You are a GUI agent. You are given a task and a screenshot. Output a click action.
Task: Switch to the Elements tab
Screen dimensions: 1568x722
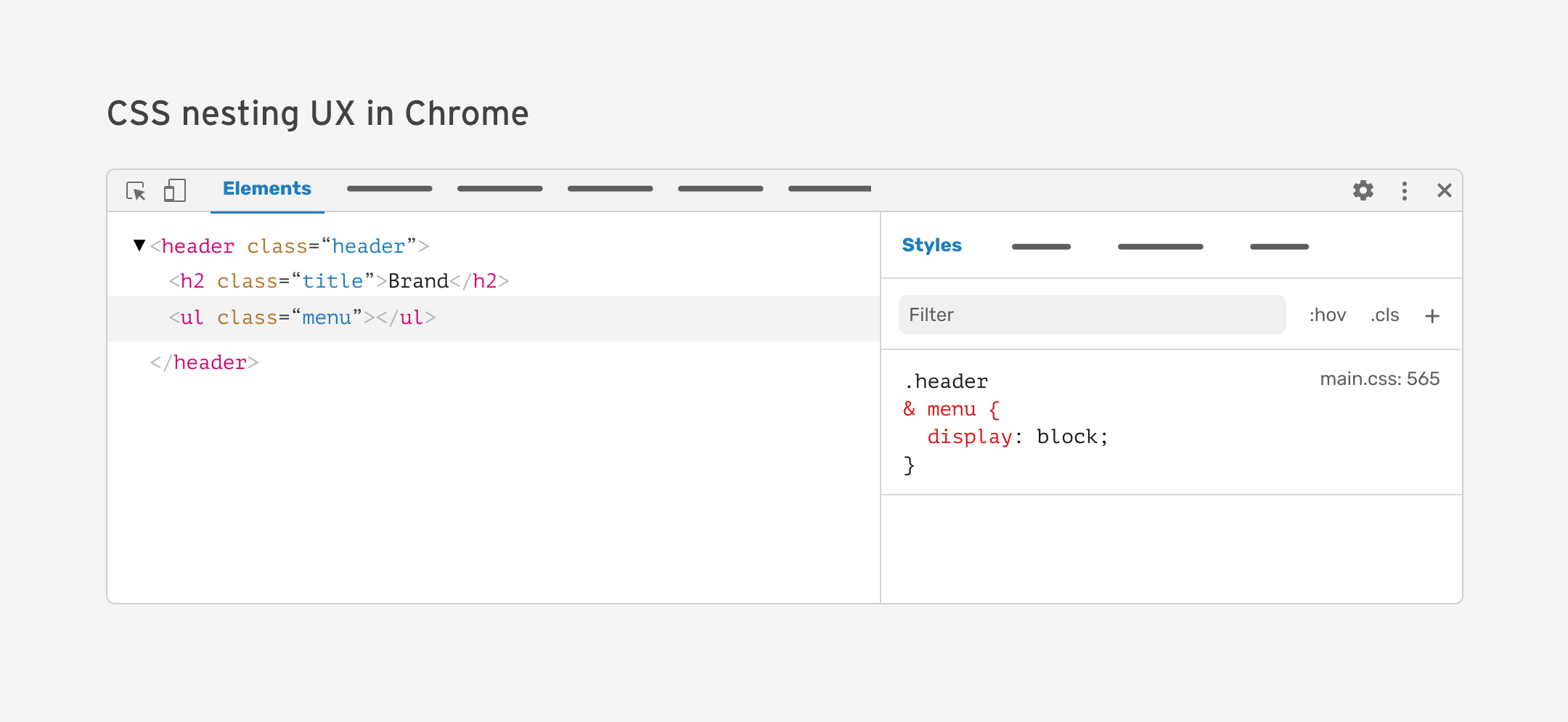266,189
